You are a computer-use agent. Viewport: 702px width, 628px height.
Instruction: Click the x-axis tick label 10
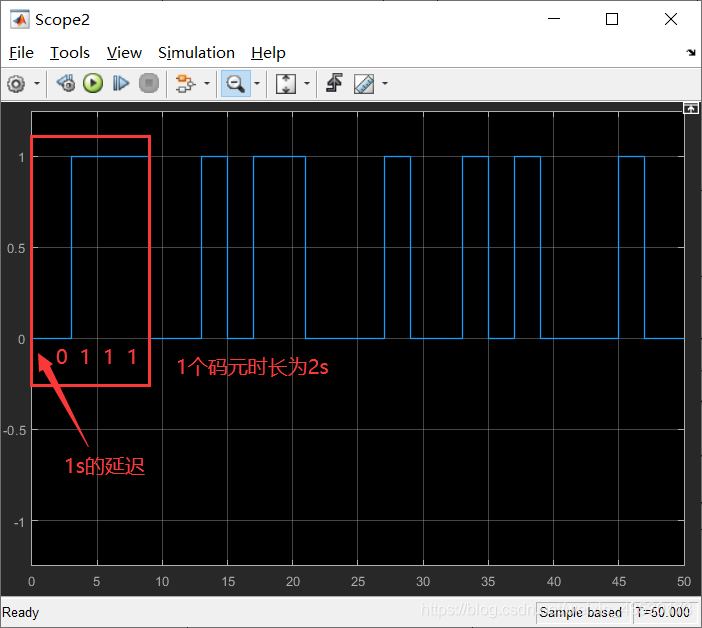pos(162,581)
